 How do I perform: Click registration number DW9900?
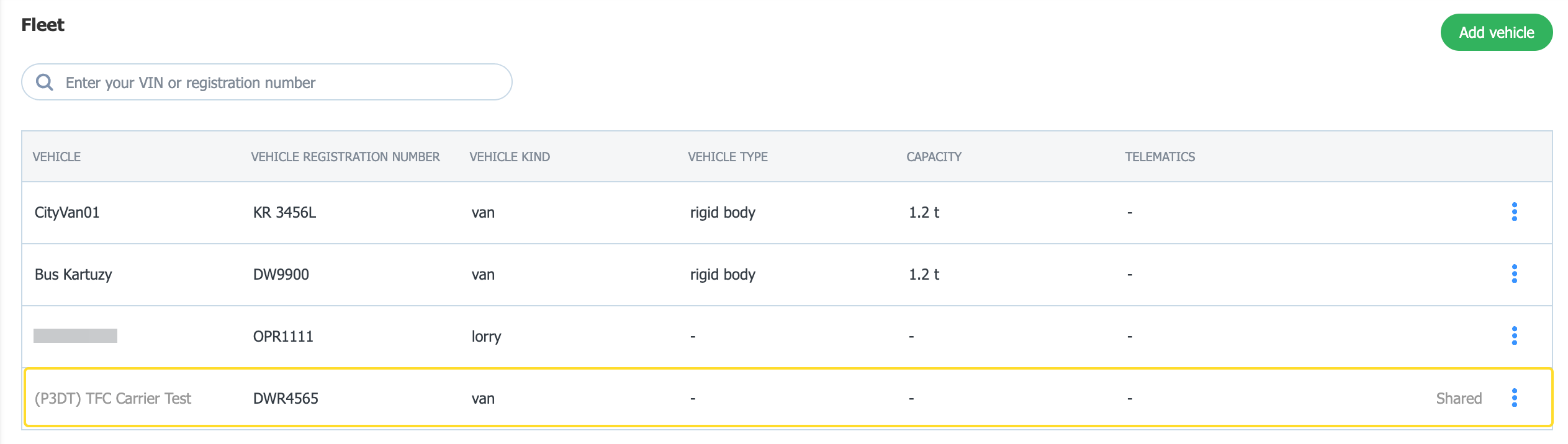(281, 275)
